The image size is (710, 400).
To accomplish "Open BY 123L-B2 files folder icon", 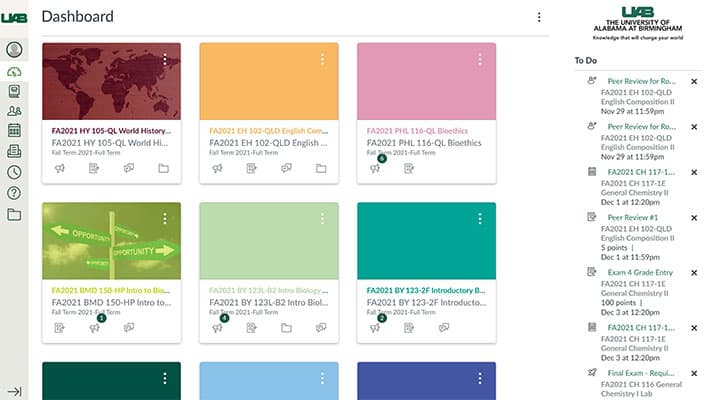I will tap(286, 328).
